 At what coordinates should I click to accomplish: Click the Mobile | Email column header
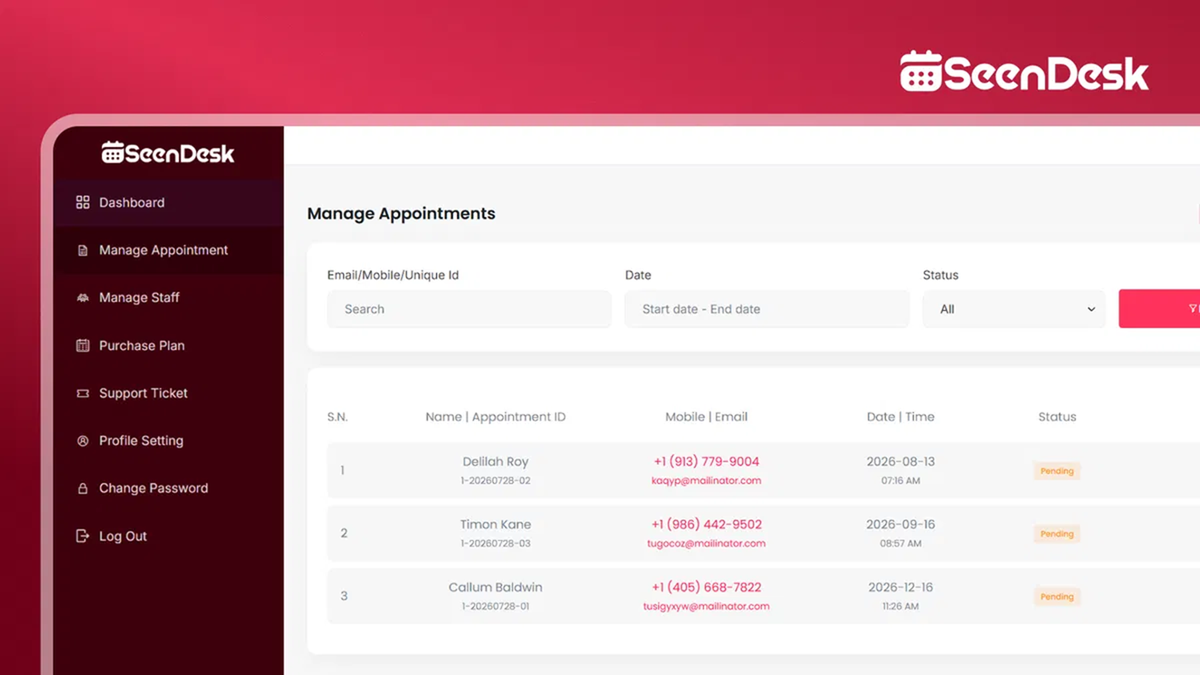706,417
